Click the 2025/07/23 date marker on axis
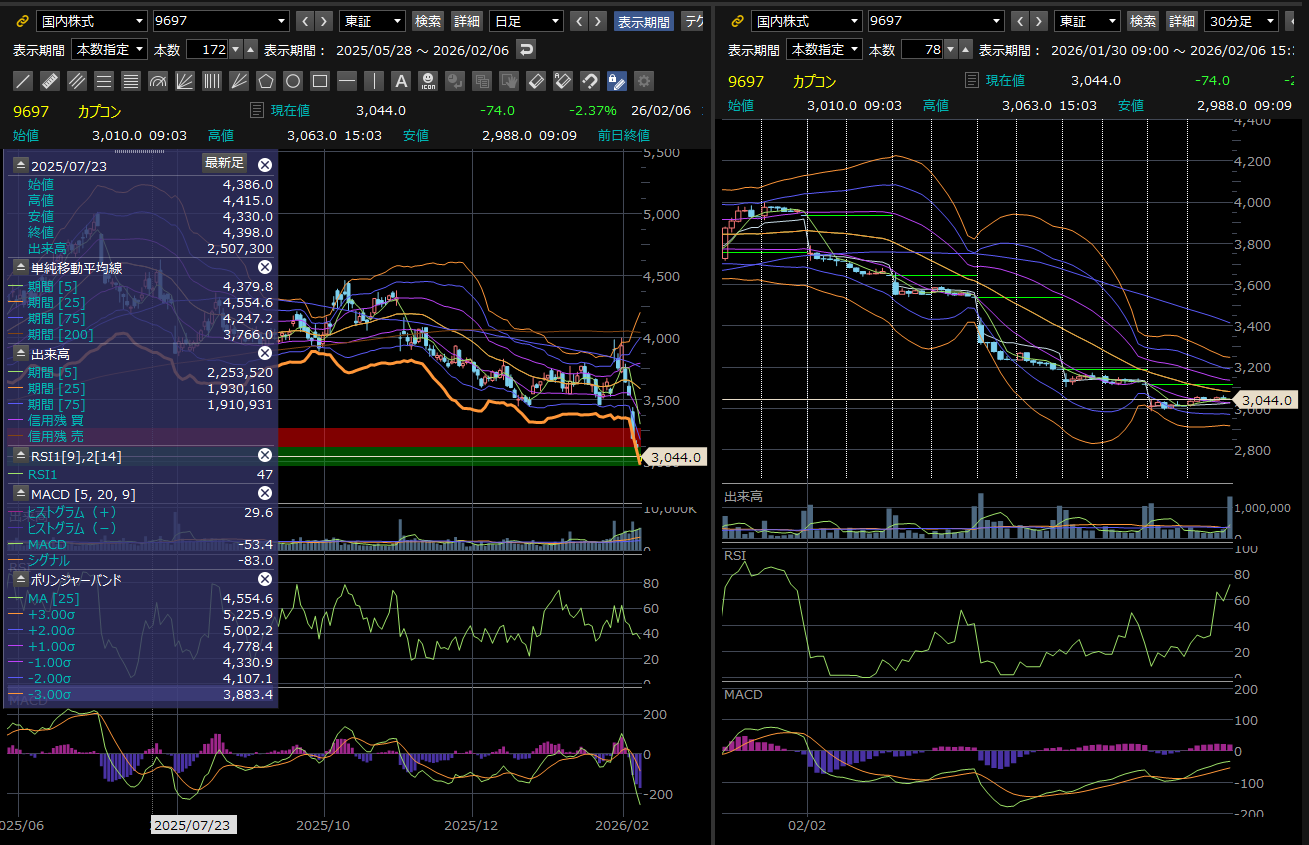 click(x=192, y=825)
